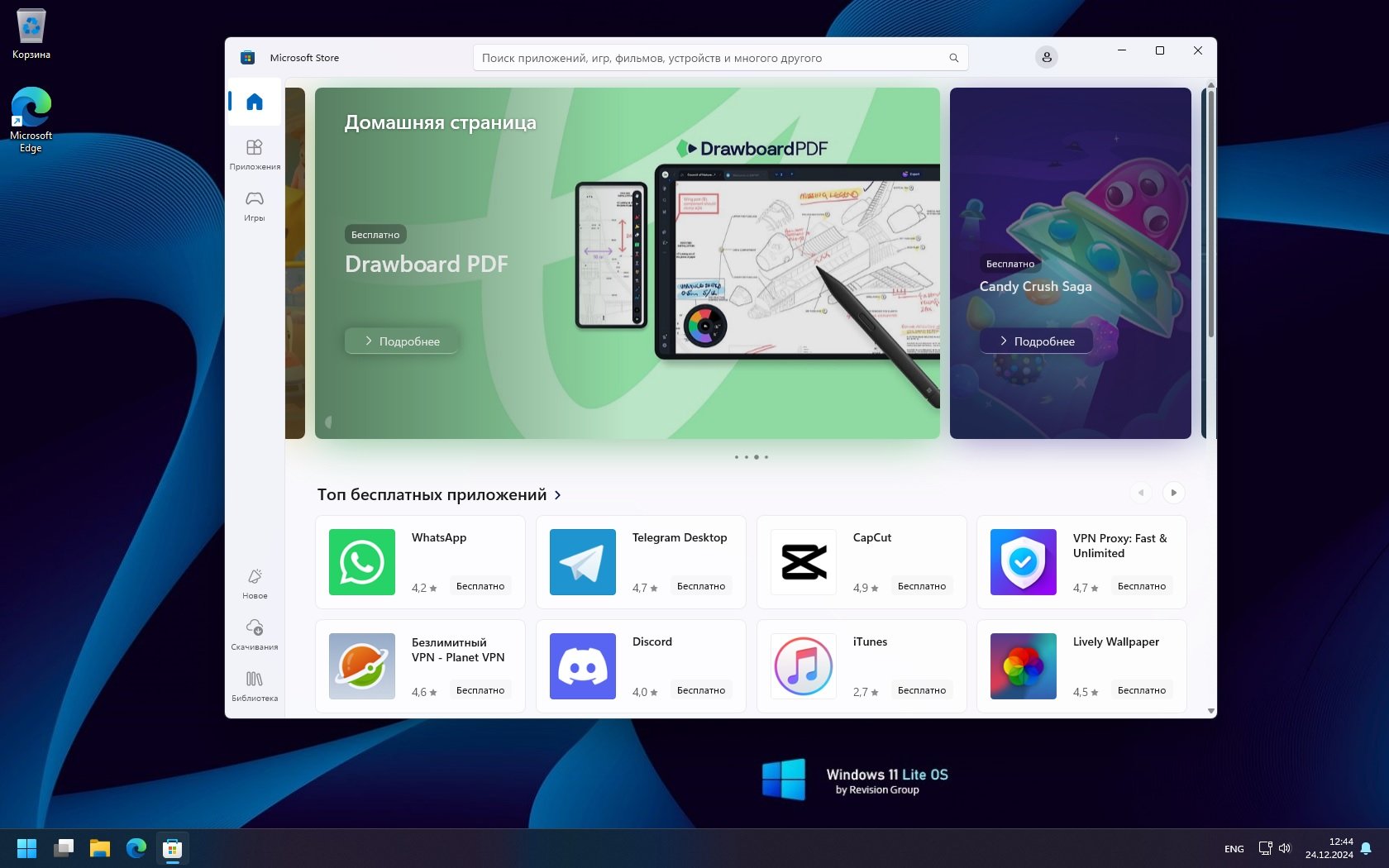Switch to the Приложения section
The height and width of the screenshot is (868, 1389).
point(255,154)
